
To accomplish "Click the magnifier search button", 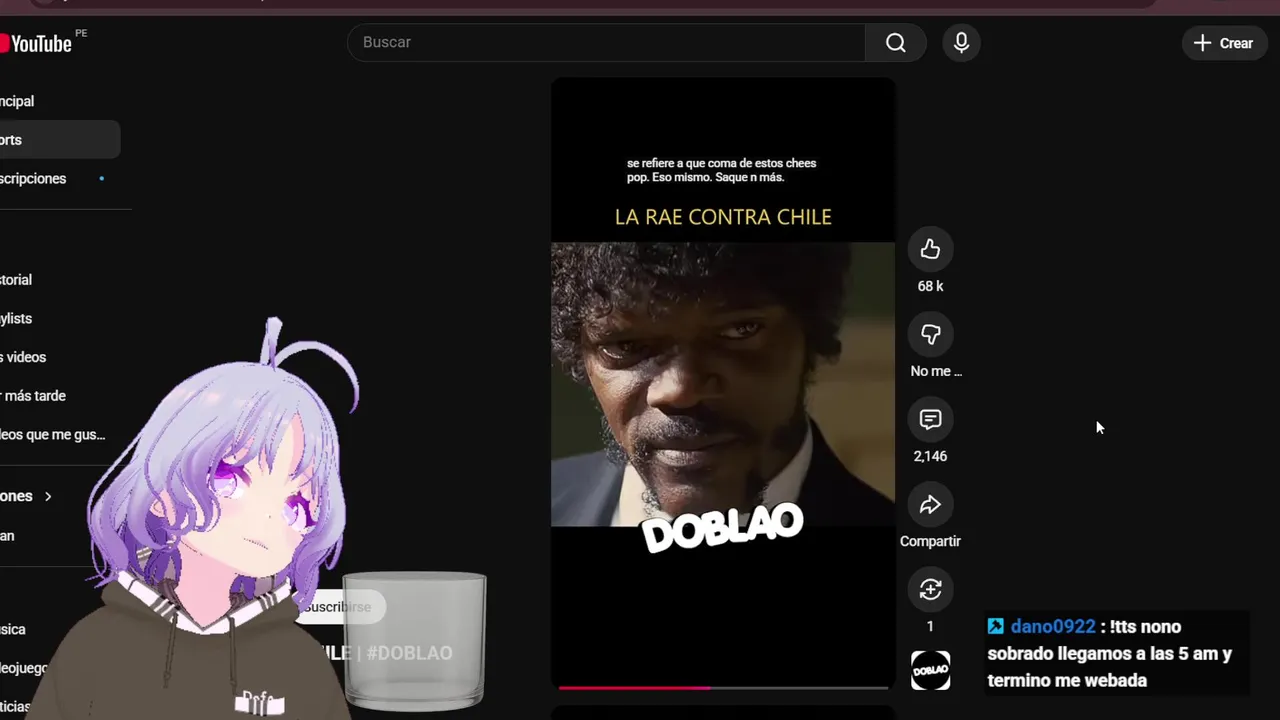I will (x=896, y=42).
